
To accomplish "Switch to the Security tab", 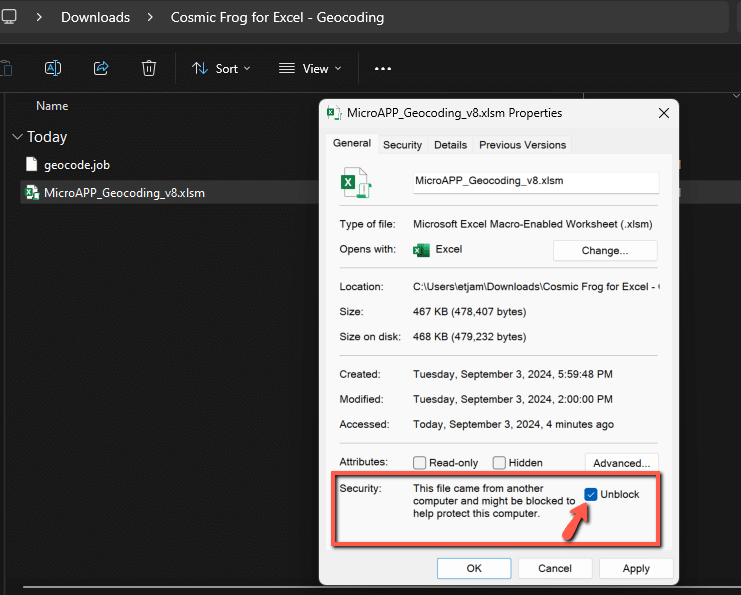I will pyautogui.click(x=402, y=145).
